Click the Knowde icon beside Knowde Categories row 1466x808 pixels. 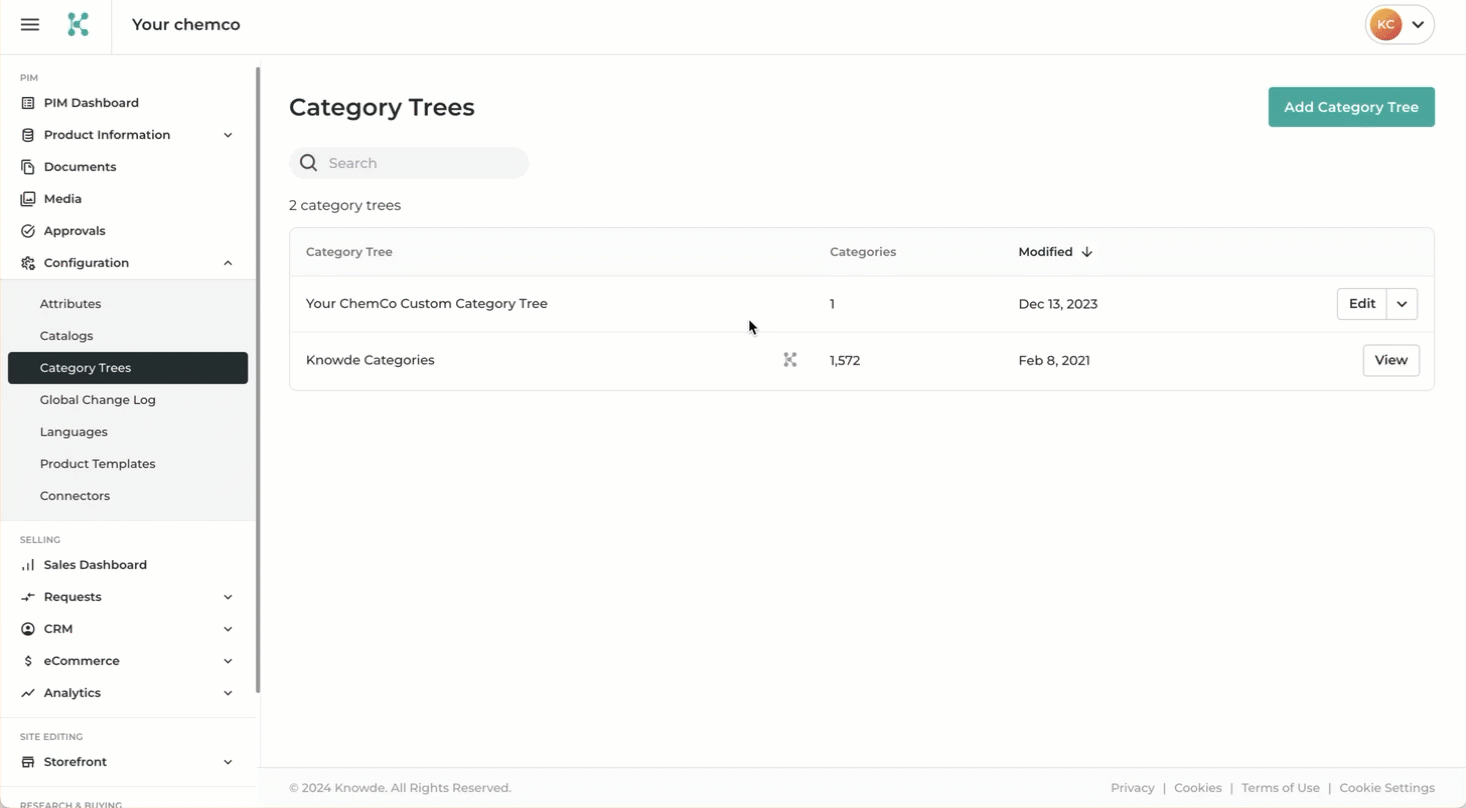pyautogui.click(x=789, y=359)
